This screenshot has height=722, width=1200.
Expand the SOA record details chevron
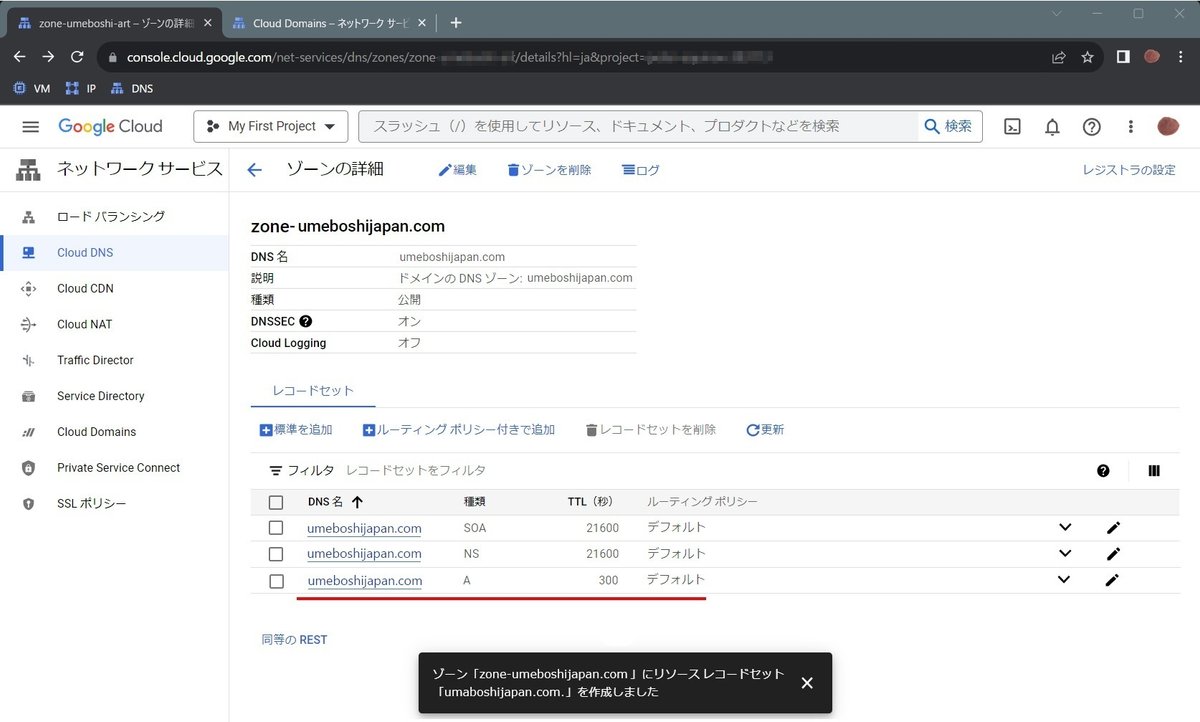click(x=1065, y=527)
